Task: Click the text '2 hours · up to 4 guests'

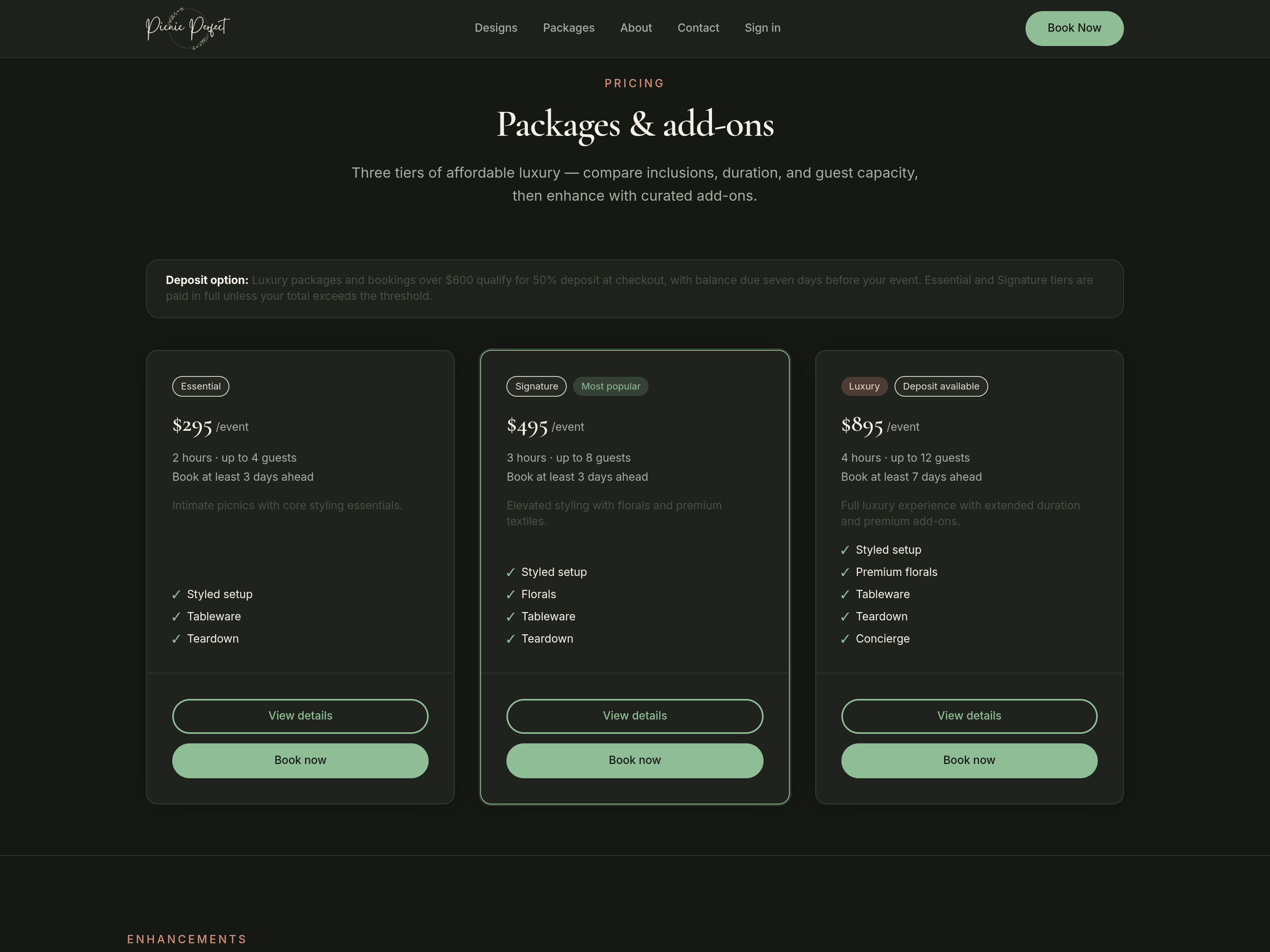Action: pos(234,458)
